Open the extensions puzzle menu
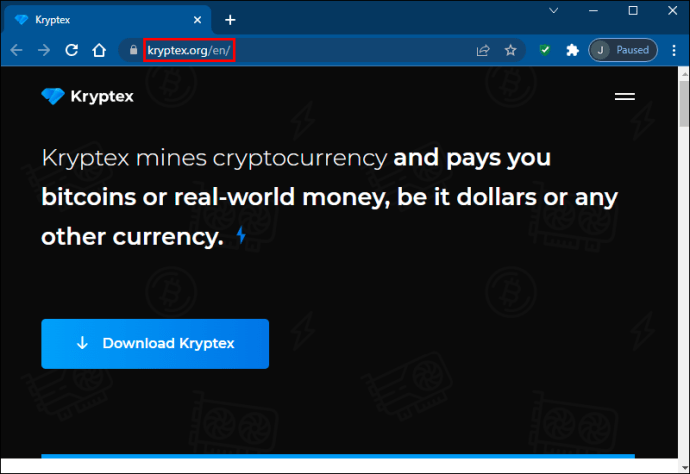This screenshot has width=690, height=474. pos(572,50)
